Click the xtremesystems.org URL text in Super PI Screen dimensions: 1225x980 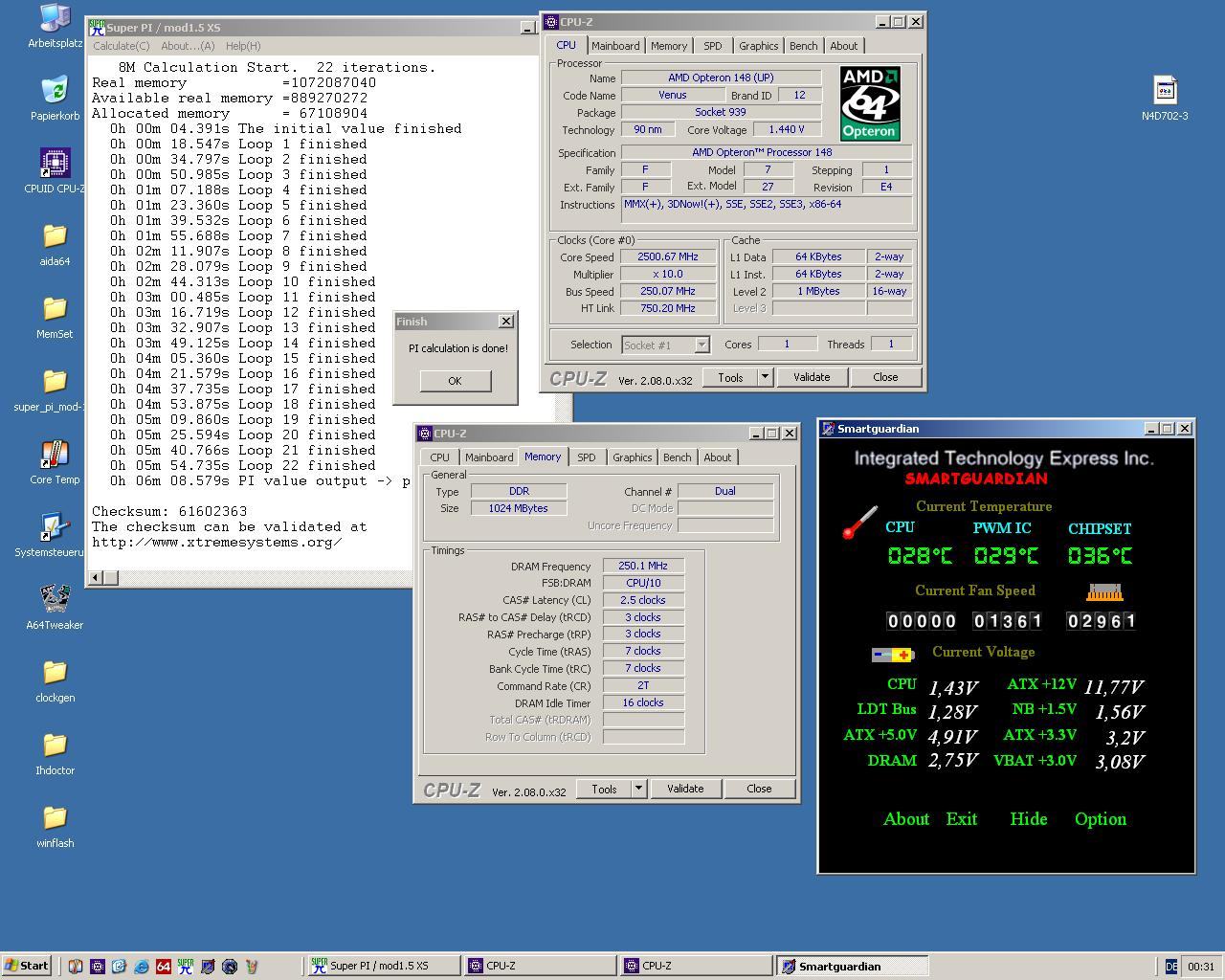pyautogui.click(x=216, y=542)
